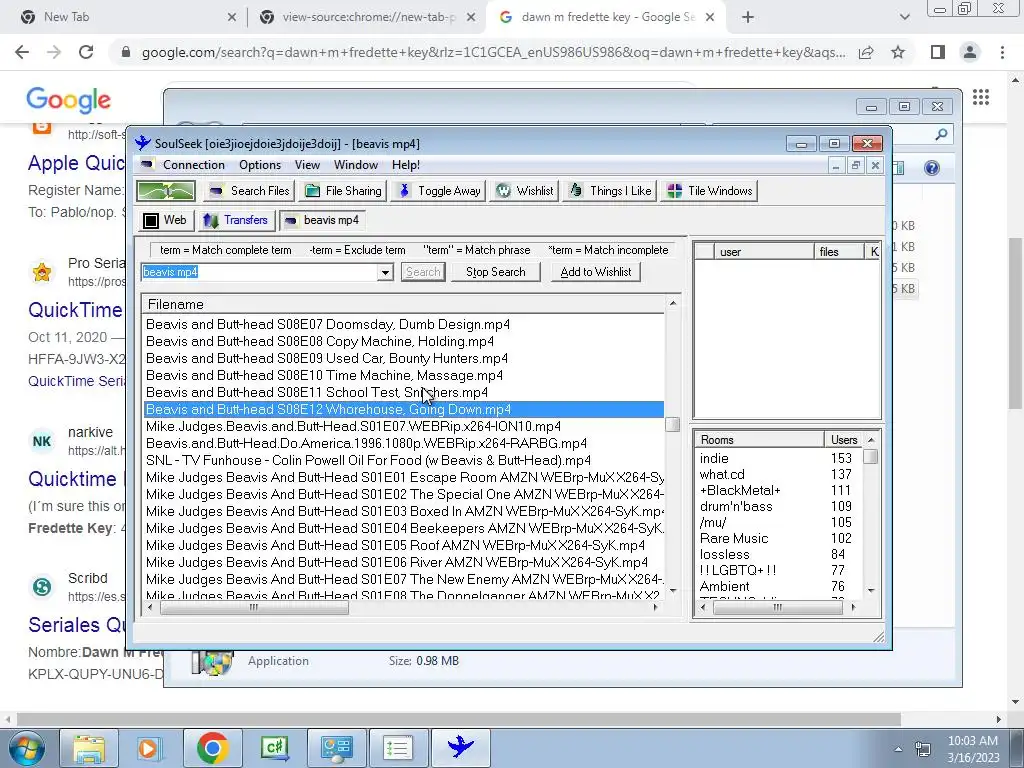
Task: Select the Rare Music room
Action: [x=778, y=539]
